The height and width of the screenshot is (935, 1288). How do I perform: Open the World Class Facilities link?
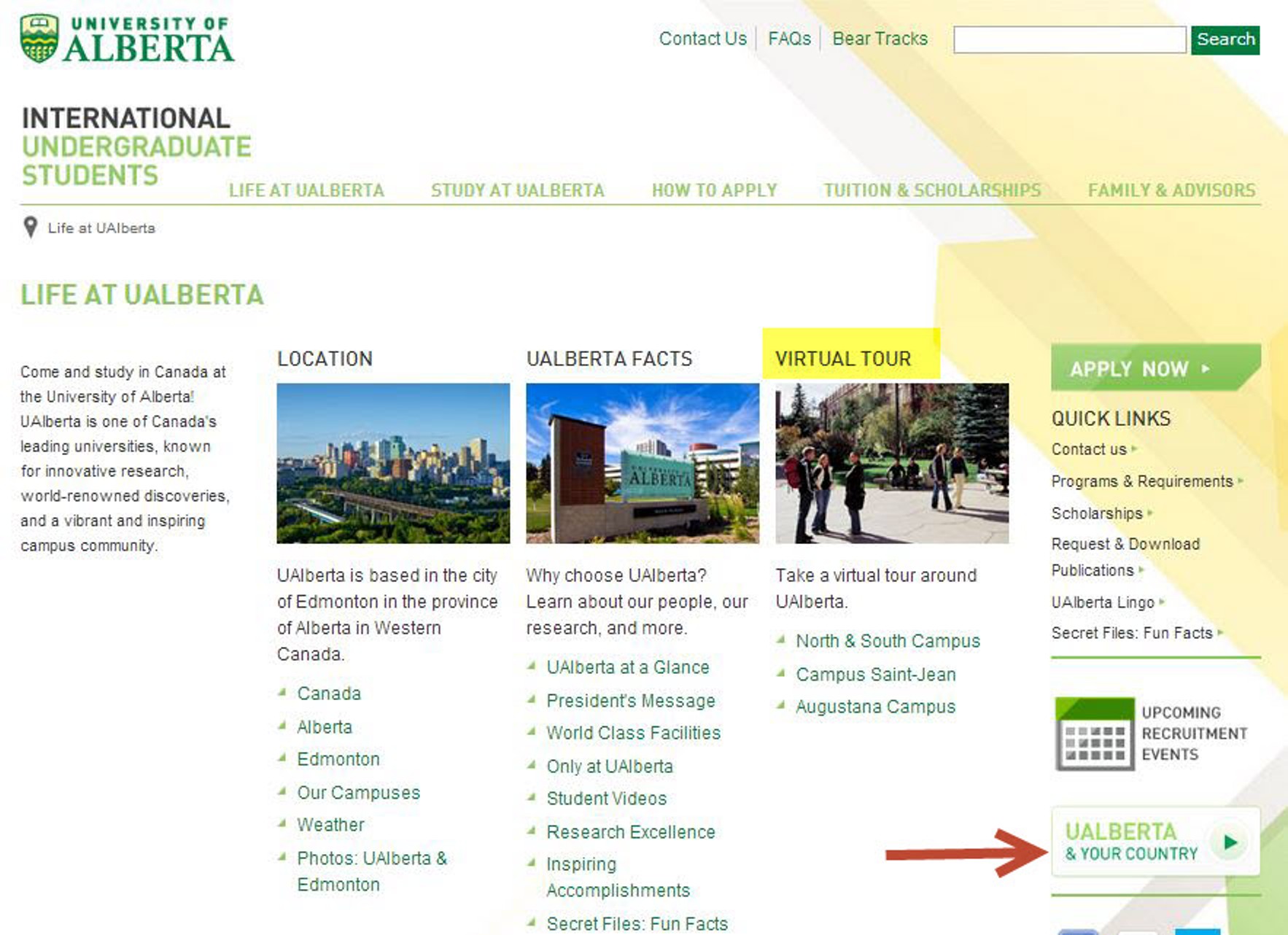pyautogui.click(x=634, y=733)
